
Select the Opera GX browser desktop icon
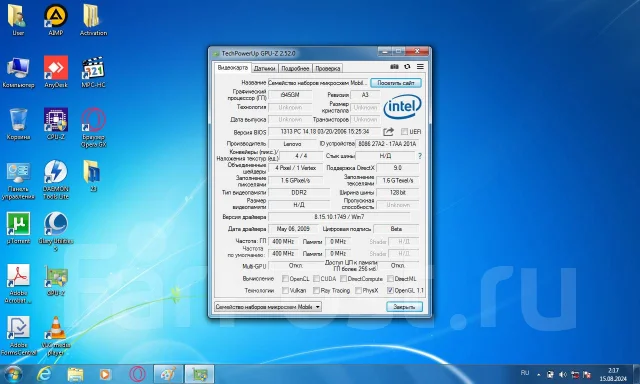click(x=93, y=128)
